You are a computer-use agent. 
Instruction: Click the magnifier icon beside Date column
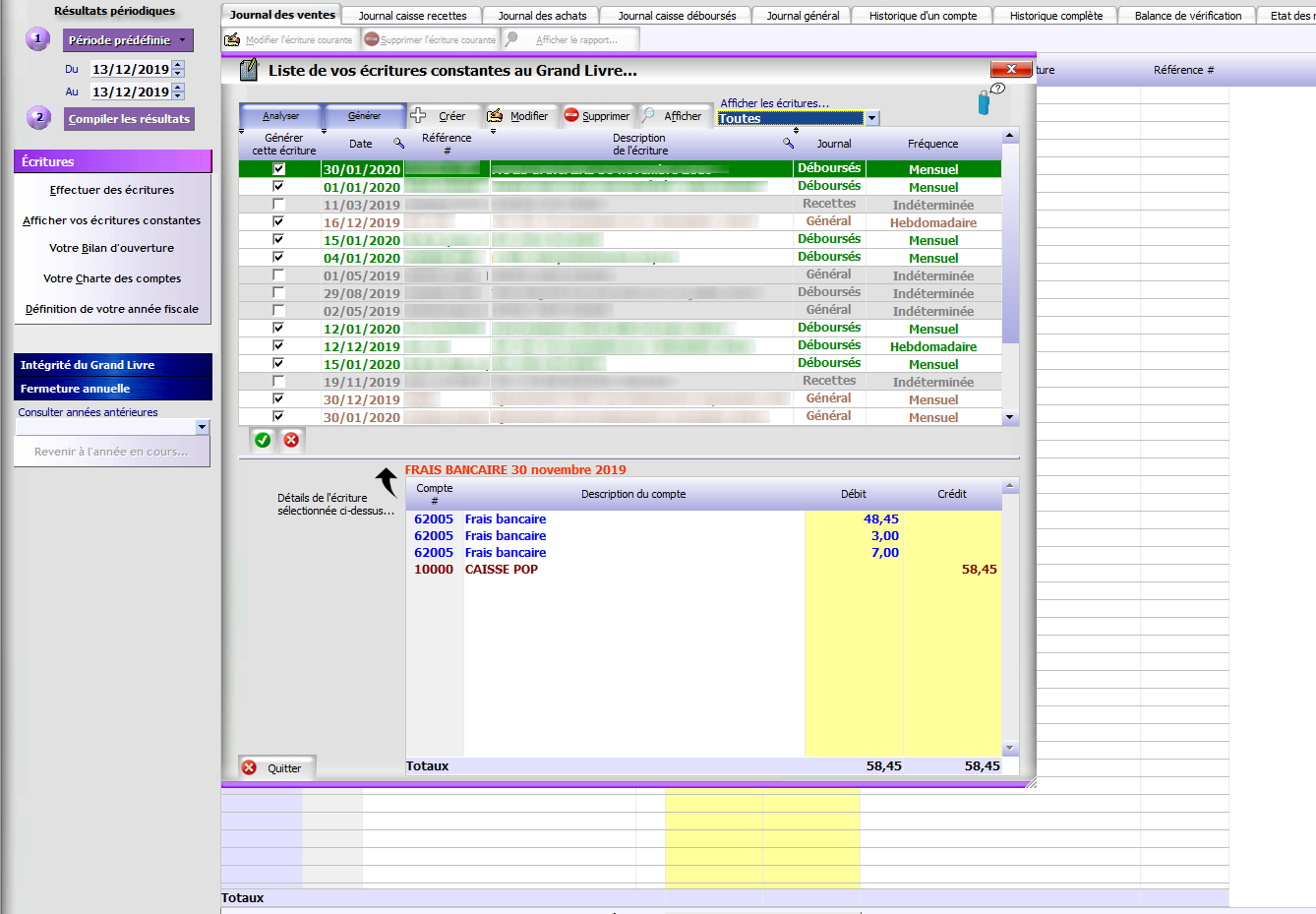(398, 144)
